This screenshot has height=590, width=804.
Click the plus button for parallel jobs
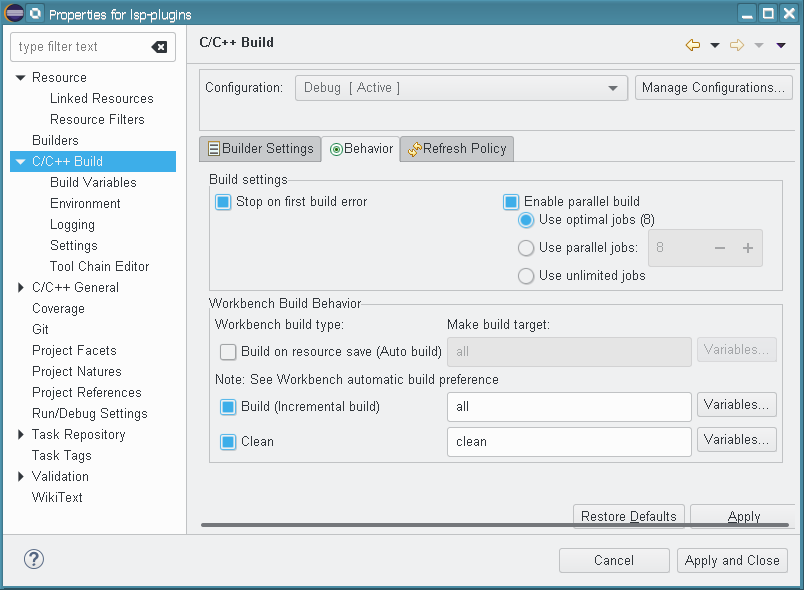coord(747,248)
